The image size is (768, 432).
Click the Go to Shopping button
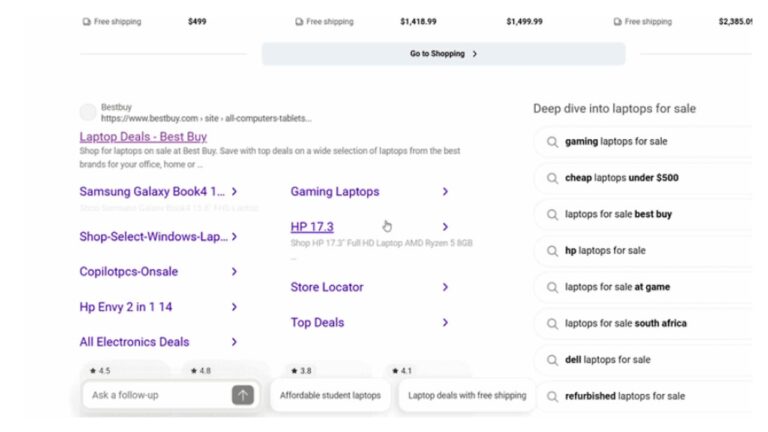[443, 54]
